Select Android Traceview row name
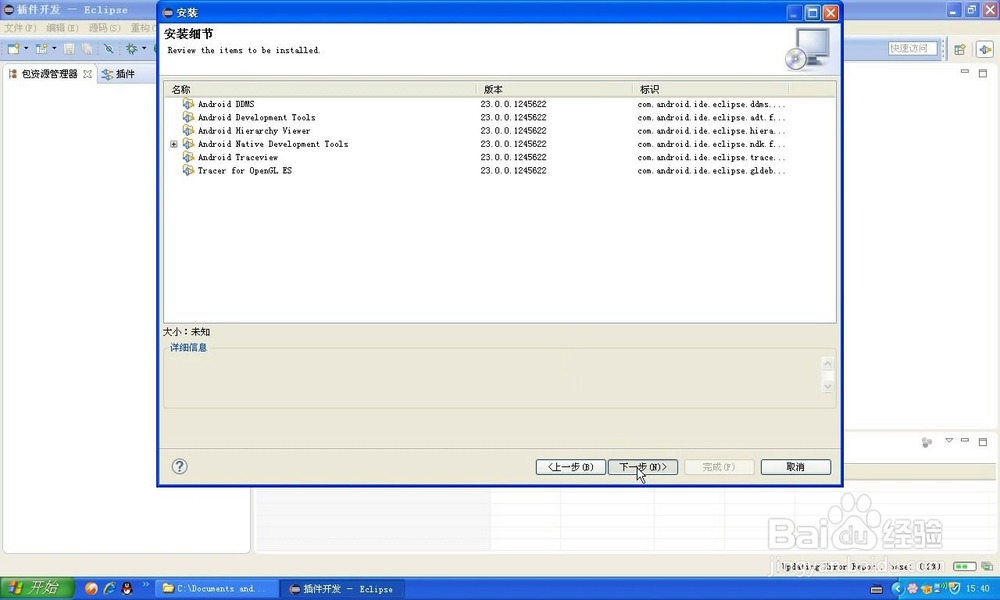 point(238,157)
